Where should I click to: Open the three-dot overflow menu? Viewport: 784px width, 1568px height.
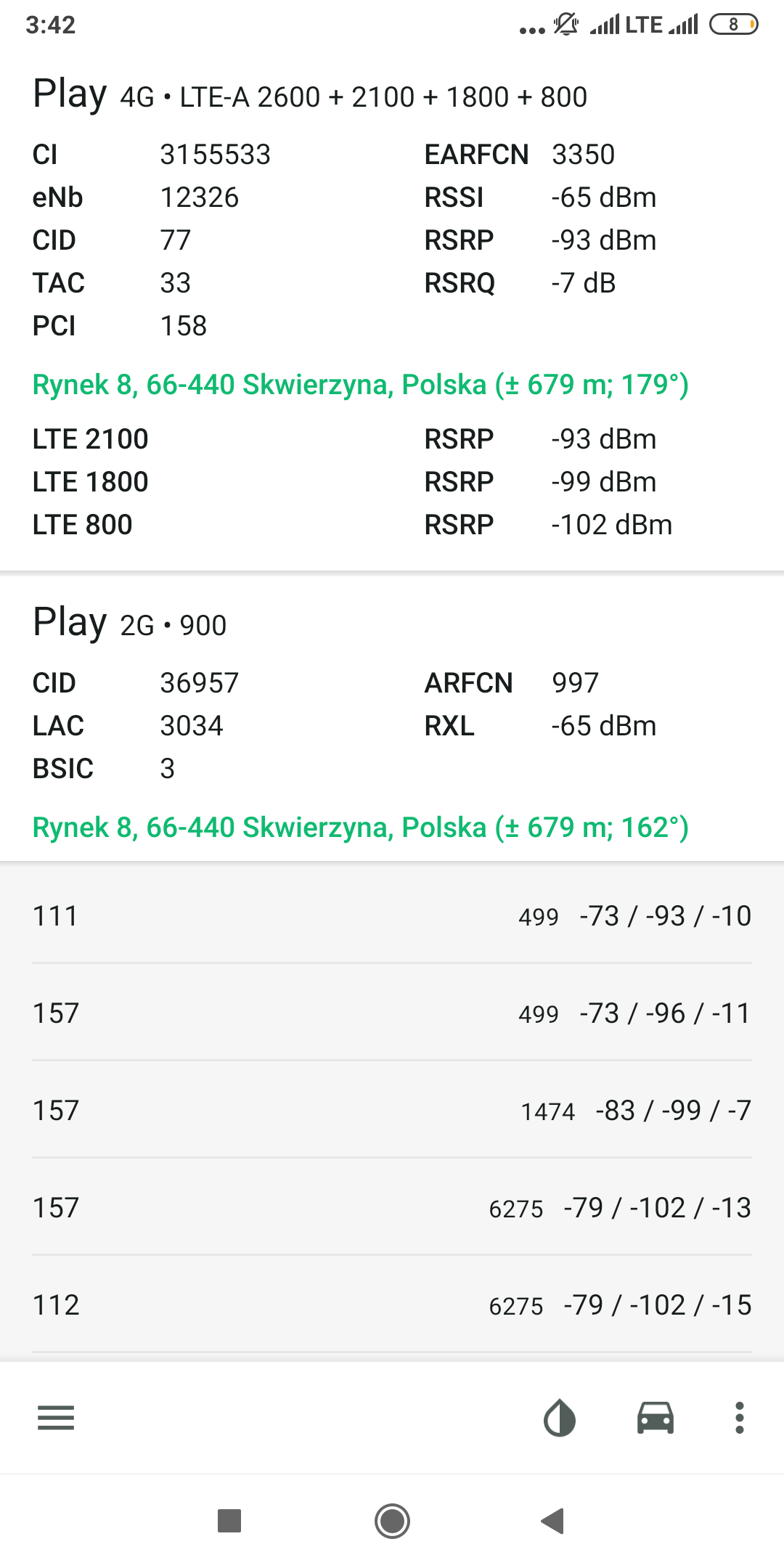pos(739,1417)
